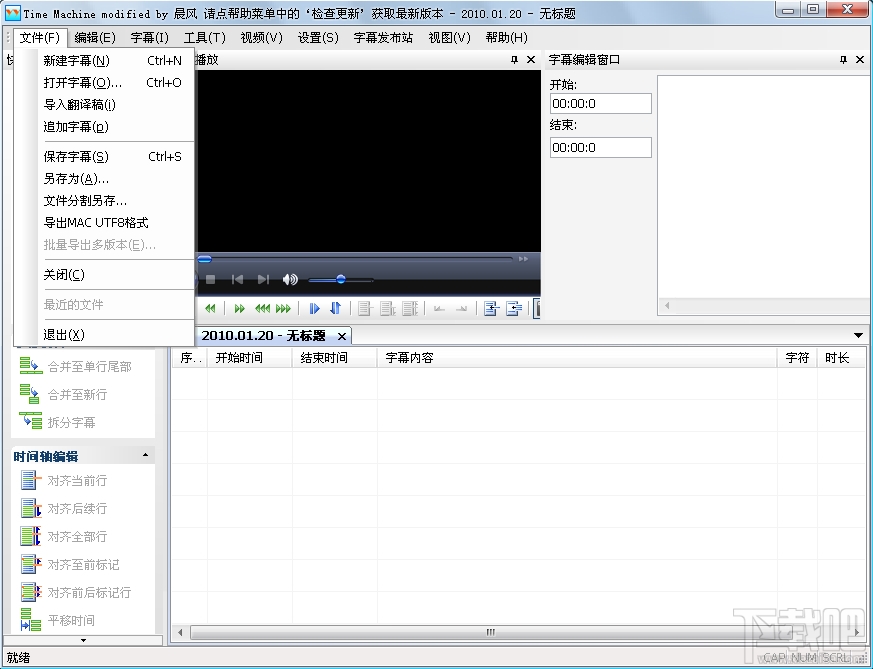Open the 字幕(I) menu

click(150, 38)
